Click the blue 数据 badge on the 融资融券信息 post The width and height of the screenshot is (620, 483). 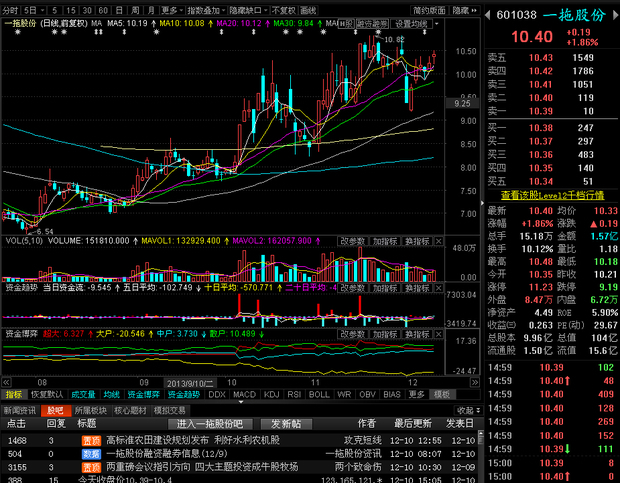pos(91,454)
